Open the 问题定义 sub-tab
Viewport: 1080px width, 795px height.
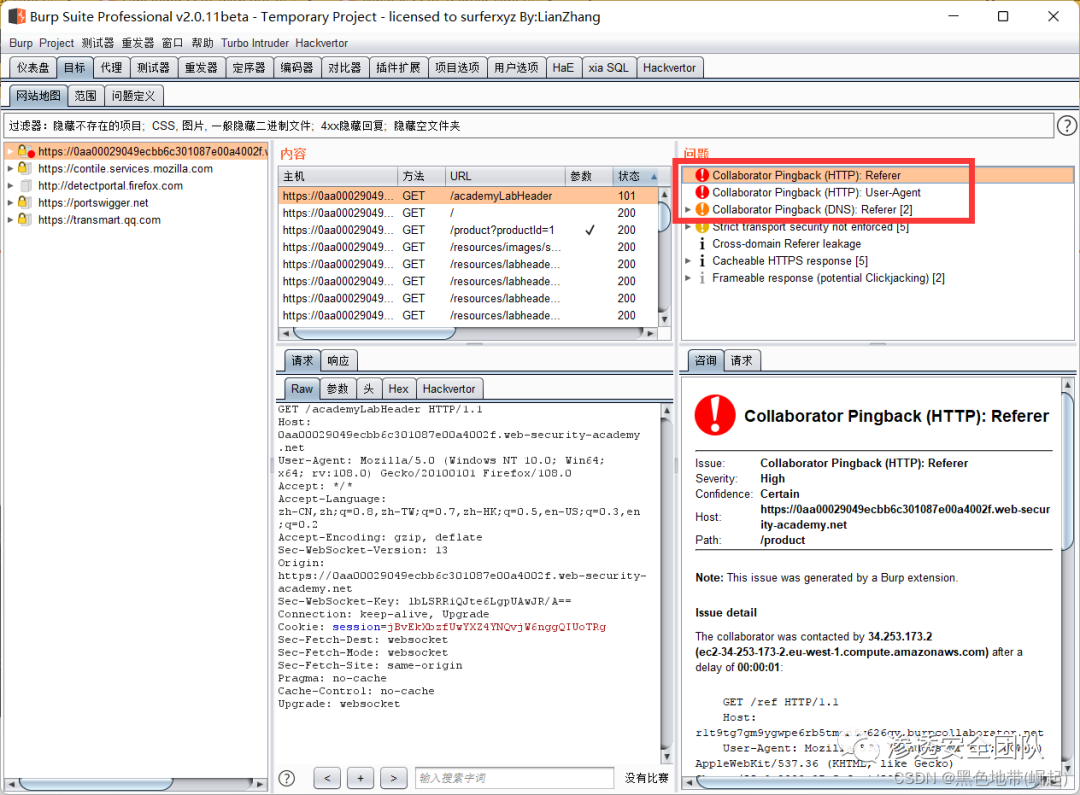(x=134, y=96)
